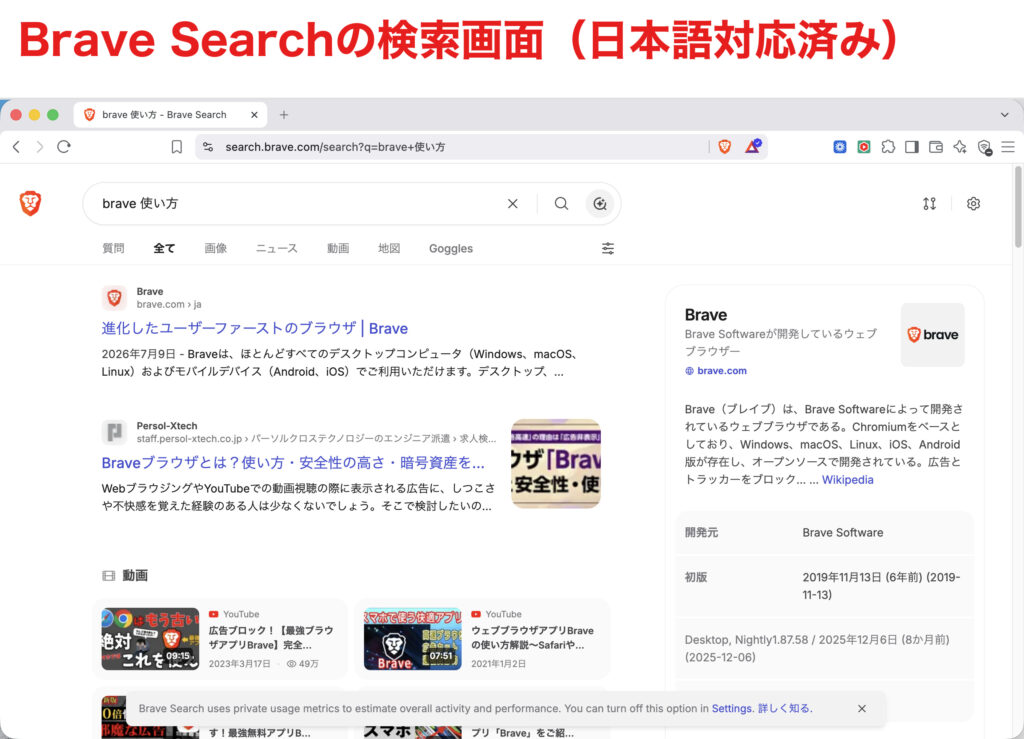Reload the page with the refresh icon
1024x739 pixels.
coord(63,147)
